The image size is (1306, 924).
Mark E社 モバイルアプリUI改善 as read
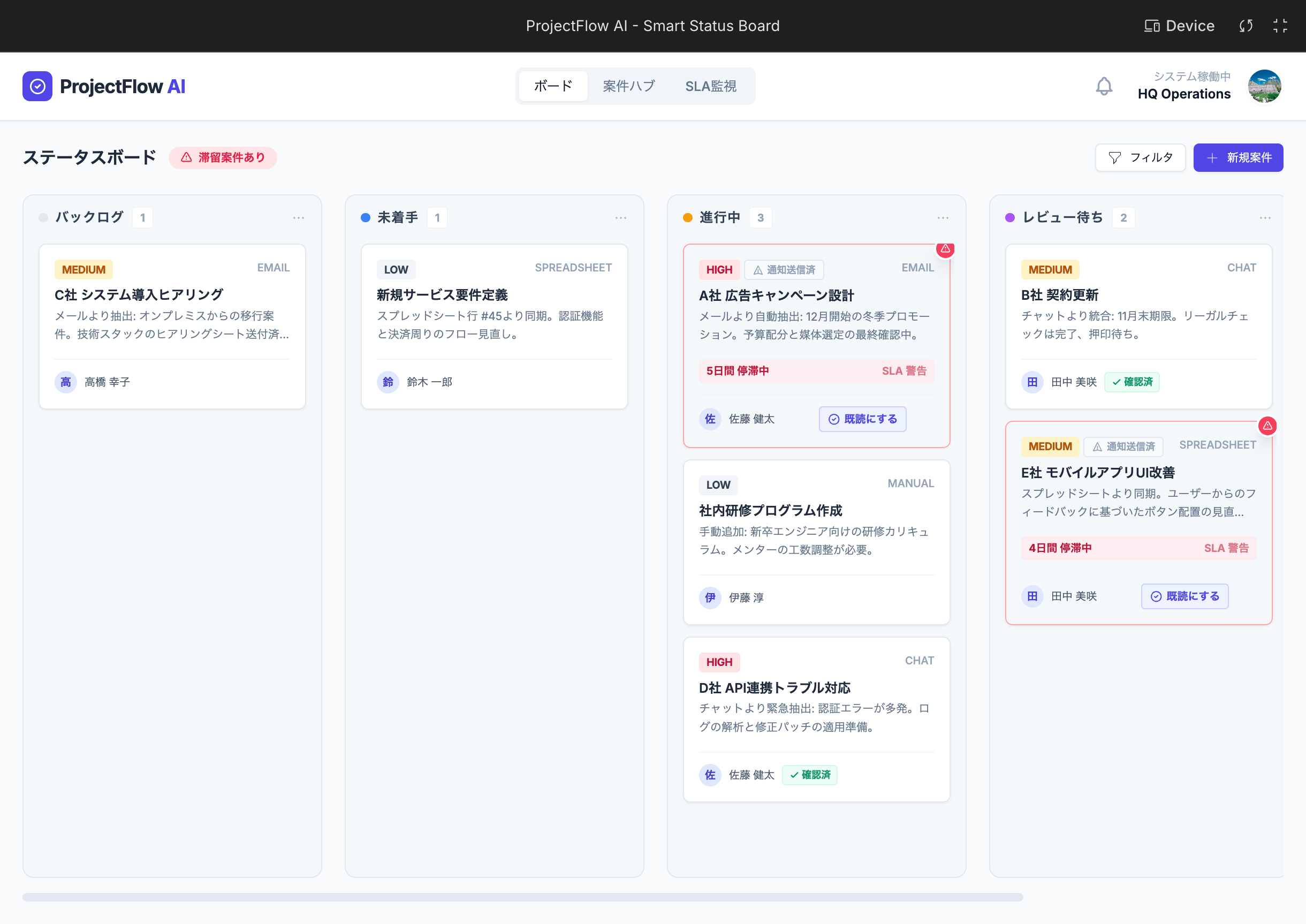tap(1184, 596)
